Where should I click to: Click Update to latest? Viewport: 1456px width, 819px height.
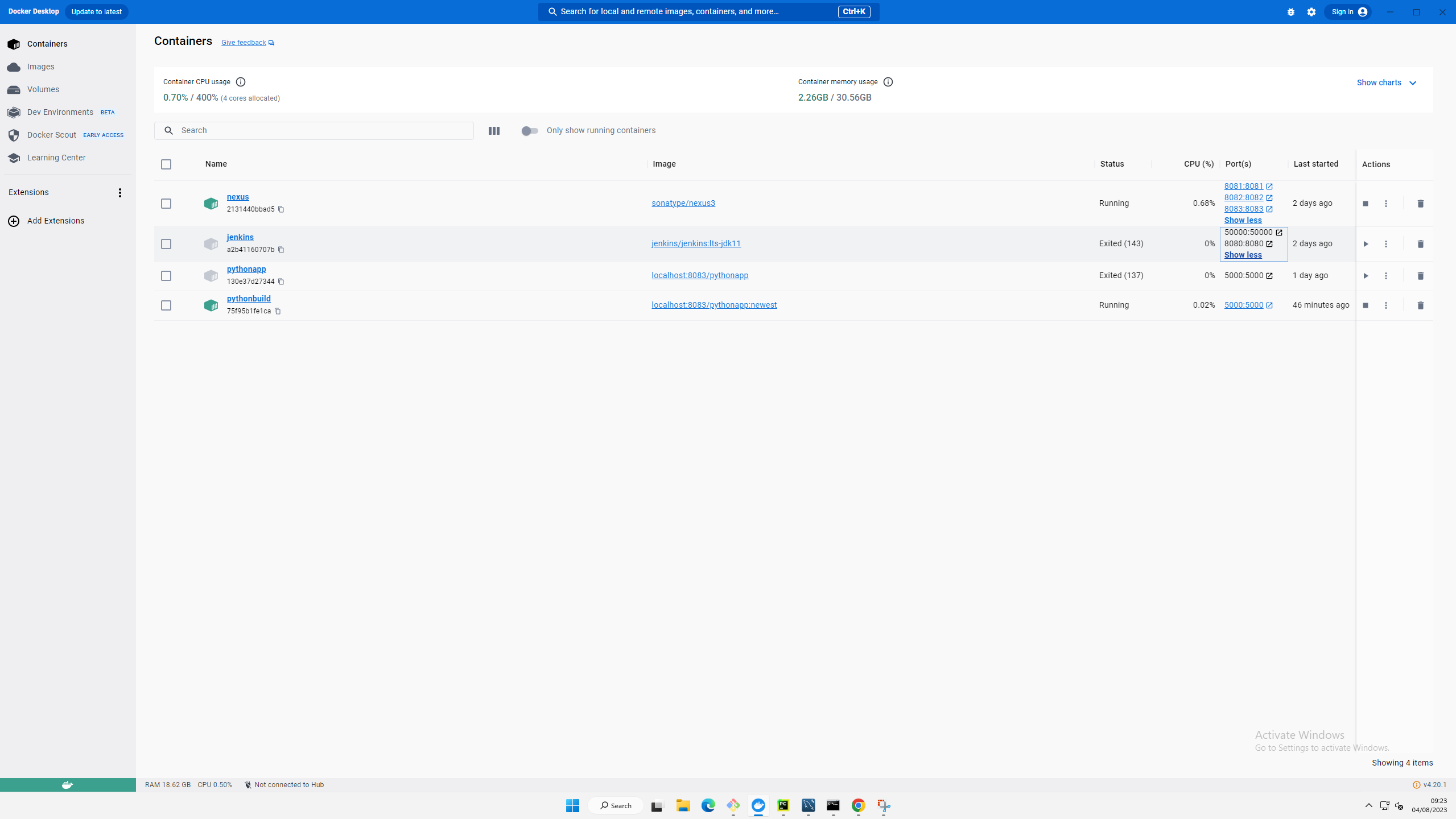96,11
